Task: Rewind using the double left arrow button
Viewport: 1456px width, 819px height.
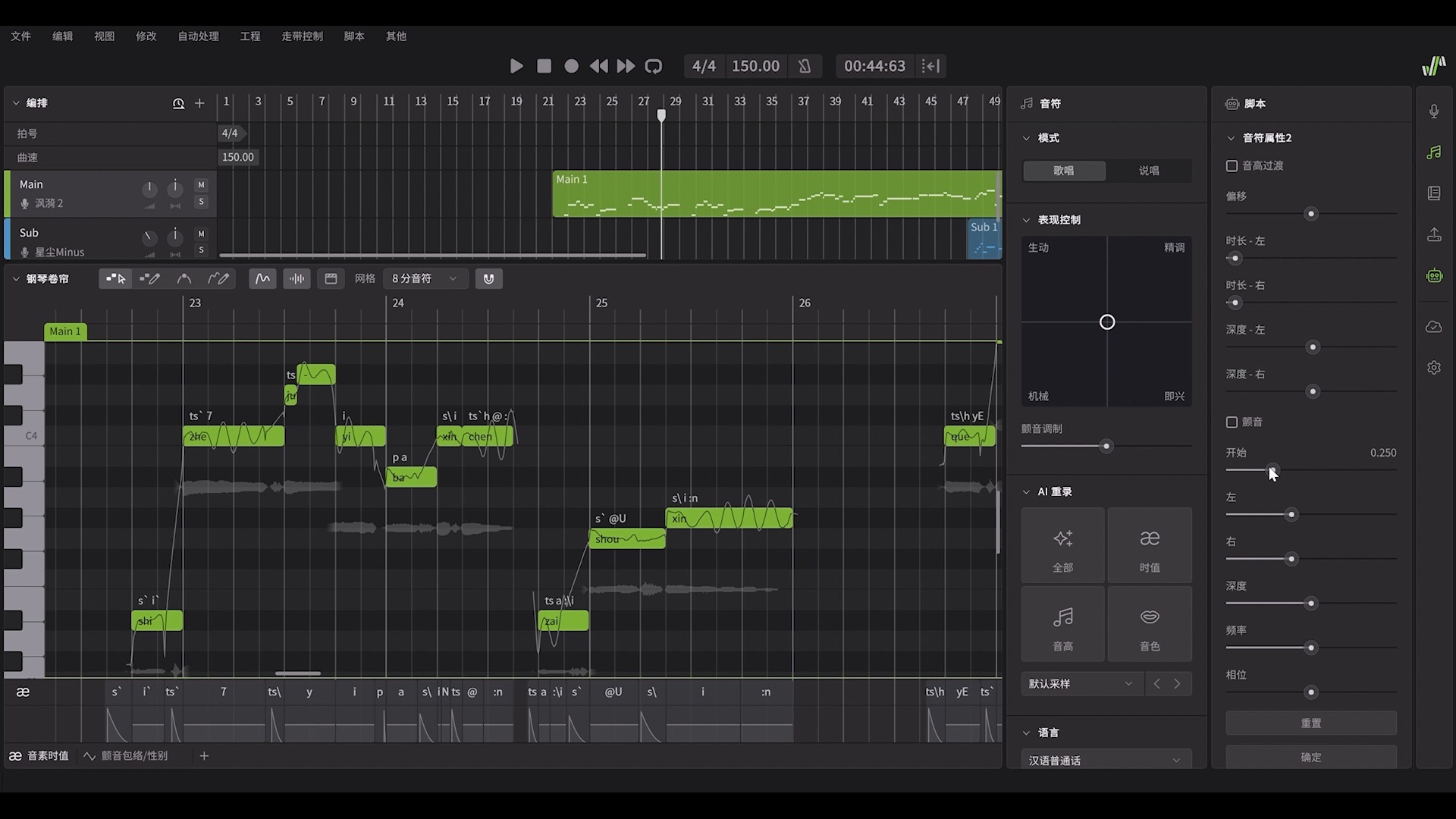Action: pos(598,66)
